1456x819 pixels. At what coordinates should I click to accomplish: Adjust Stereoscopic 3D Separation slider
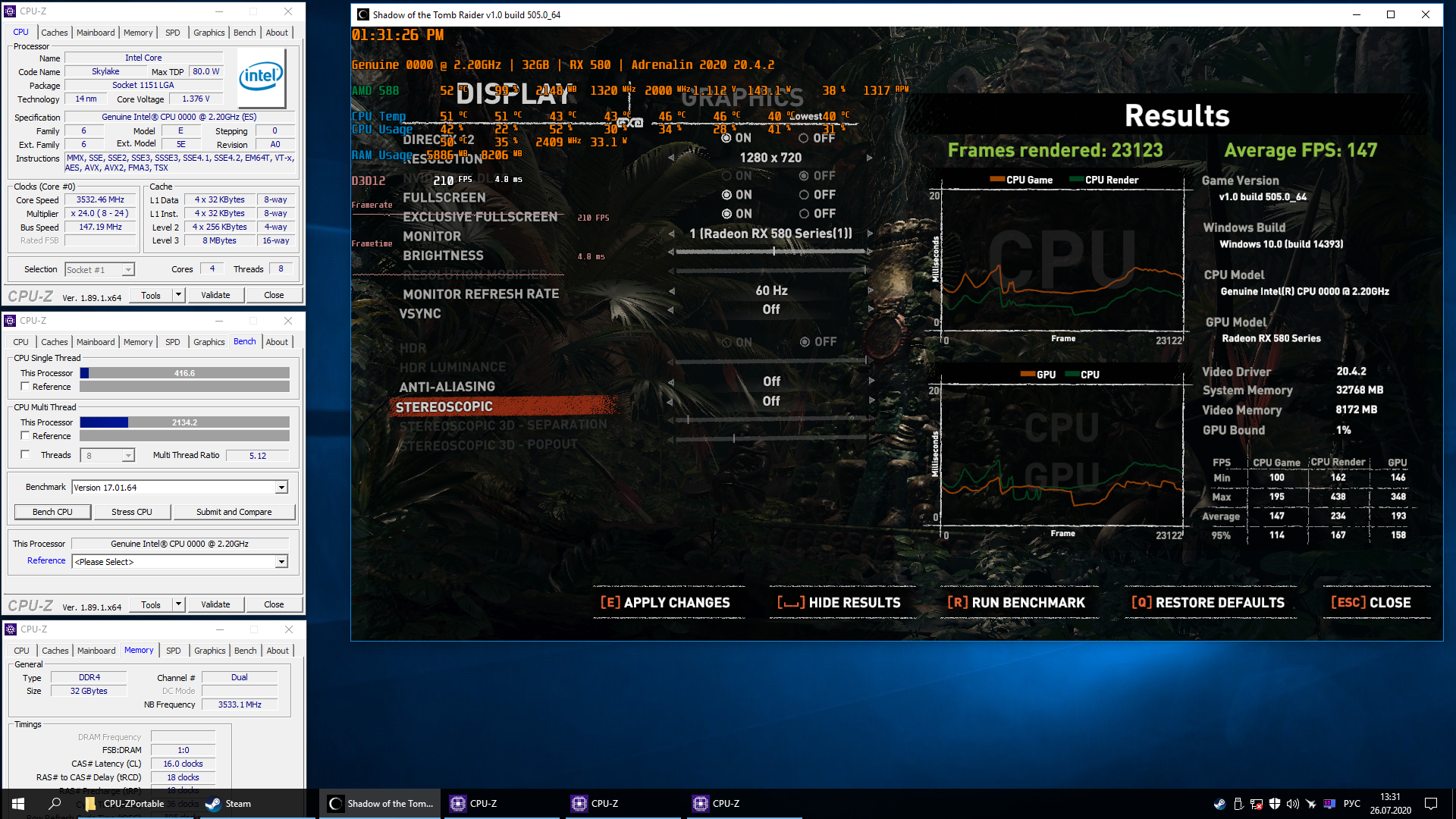pyautogui.click(x=771, y=419)
